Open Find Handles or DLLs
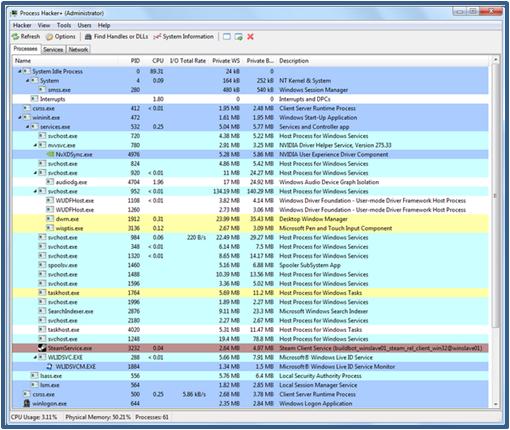510x430 pixels. pos(116,37)
